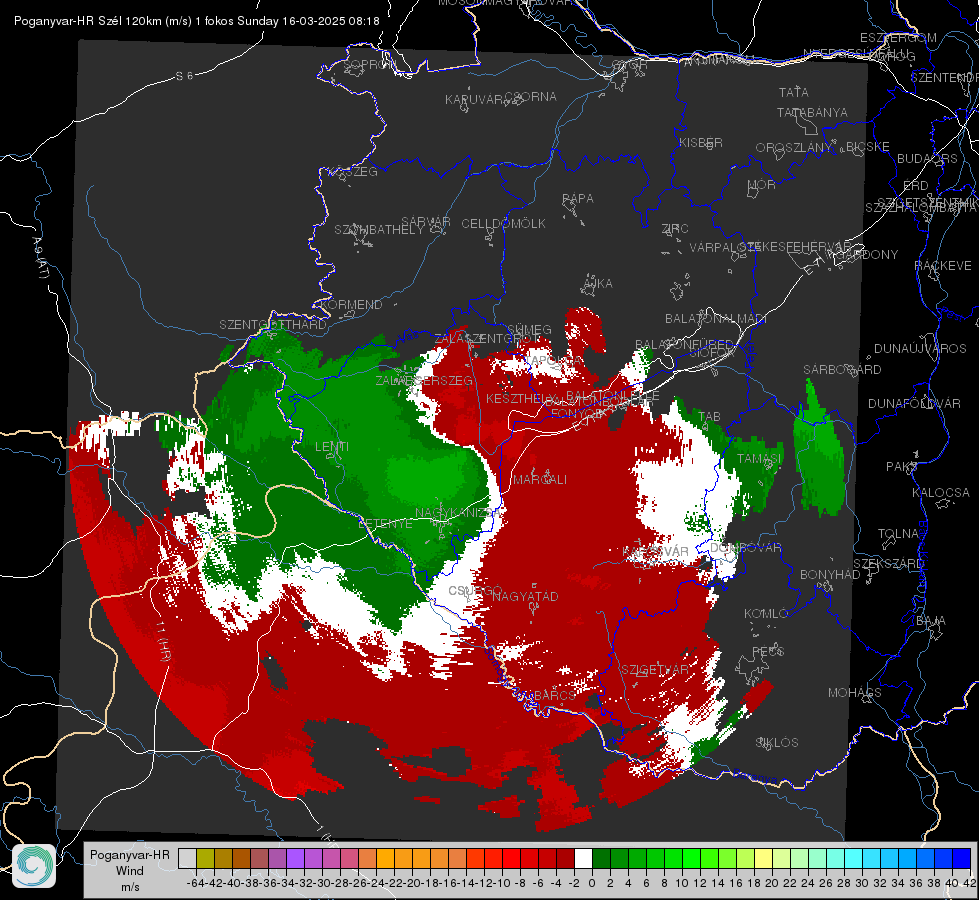
Task: Click the MOHÁCS city label
Action: click(x=854, y=692)
